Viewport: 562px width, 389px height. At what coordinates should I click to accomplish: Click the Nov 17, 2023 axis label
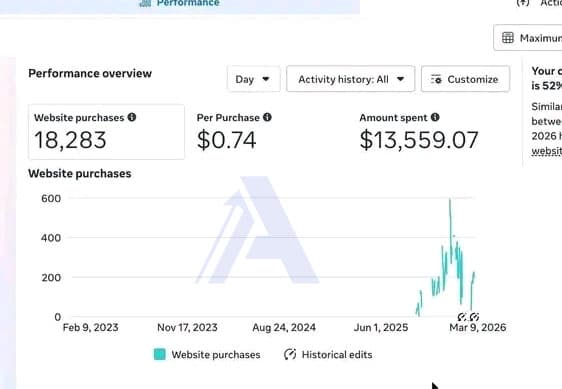pyautogui.click(x=187, y=327)
